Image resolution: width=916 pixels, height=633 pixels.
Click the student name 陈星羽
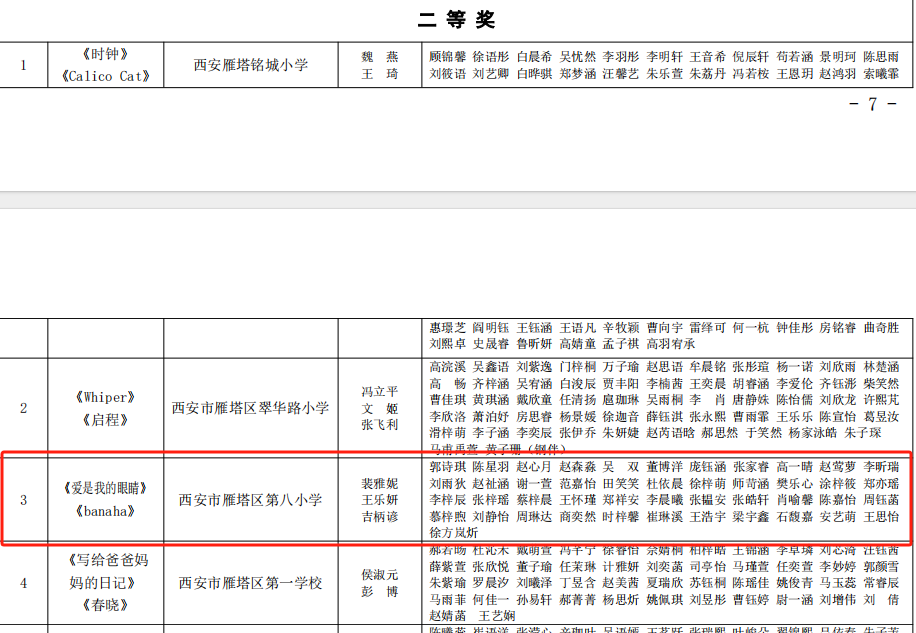tap(491, 467)
